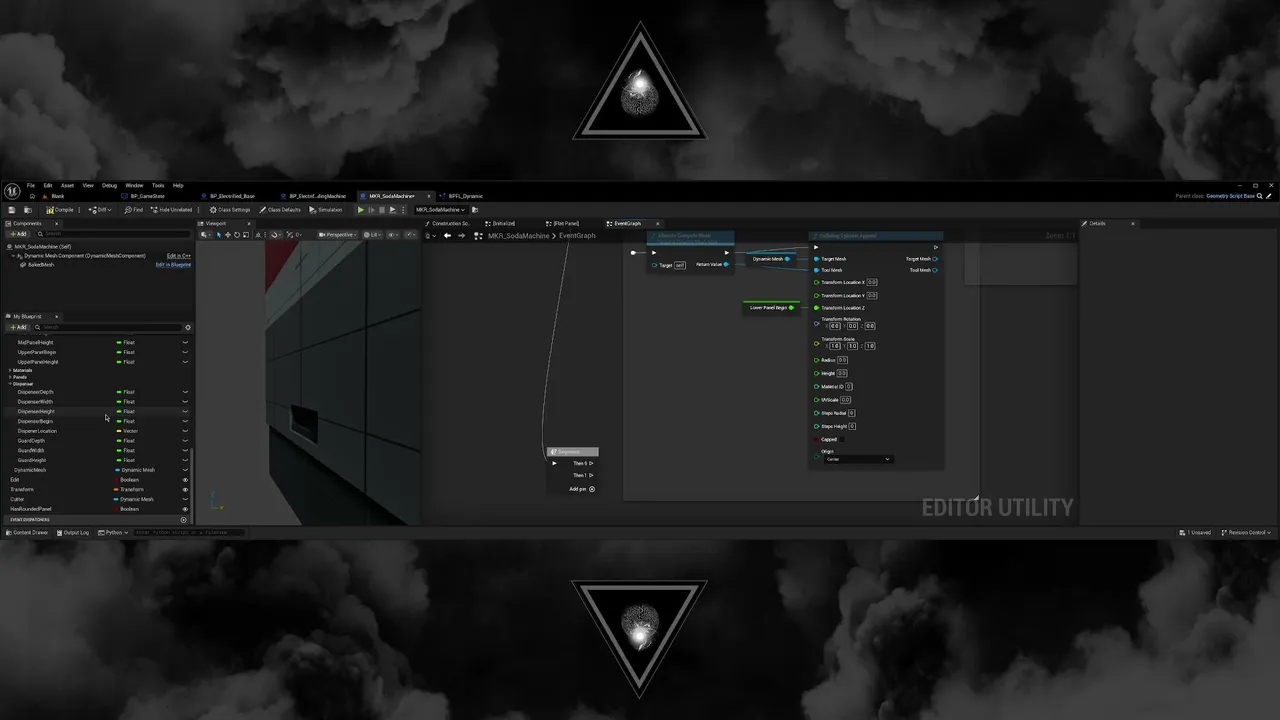The width and height of the screenshot is (1280, 720).
Task: Click the edit parent class pencil icon
Action: pyautogui.click(x=1269, y=196)
